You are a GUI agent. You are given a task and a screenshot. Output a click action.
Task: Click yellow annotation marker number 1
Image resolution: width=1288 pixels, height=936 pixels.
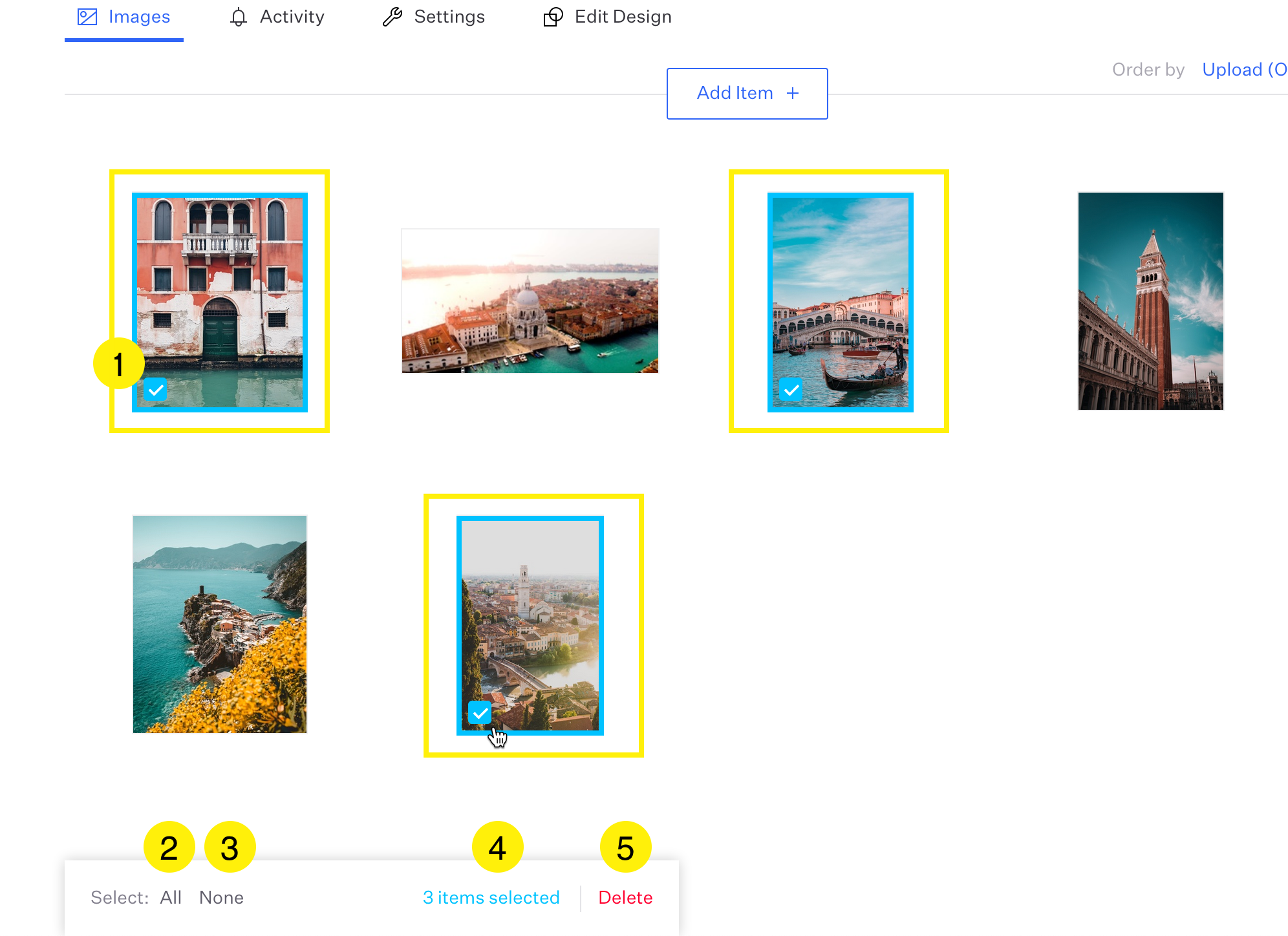click(118, 364)
